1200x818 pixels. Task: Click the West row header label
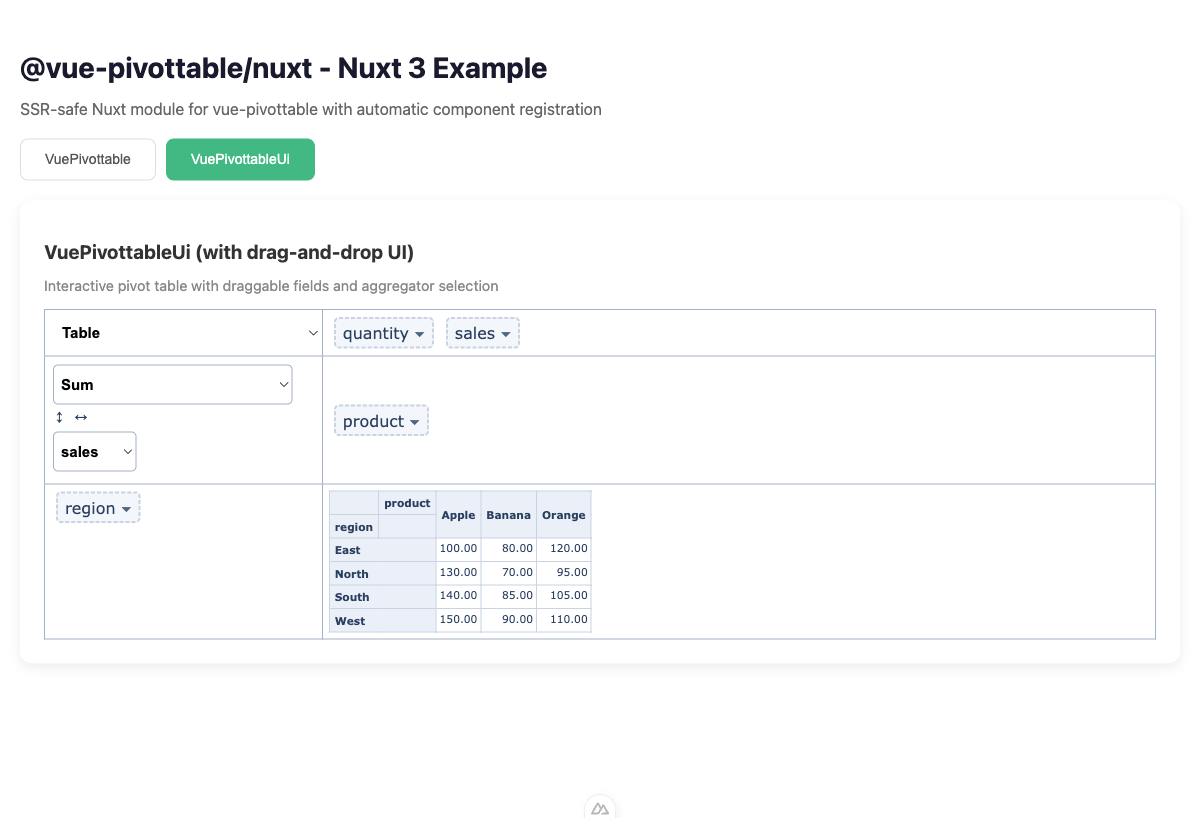click(x=349, y=620)
